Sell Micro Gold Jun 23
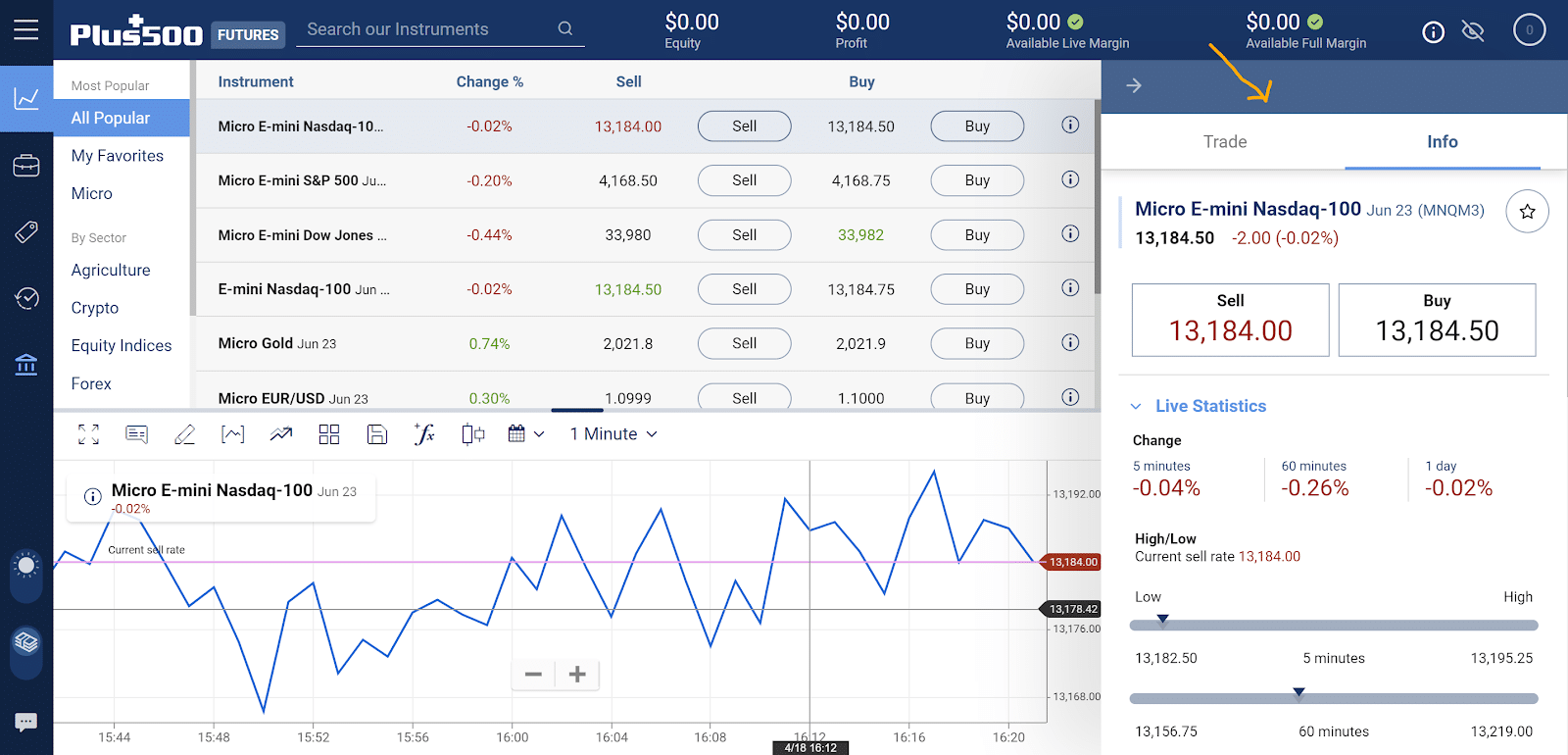1568x755 pixels. (x=745, y=343)
